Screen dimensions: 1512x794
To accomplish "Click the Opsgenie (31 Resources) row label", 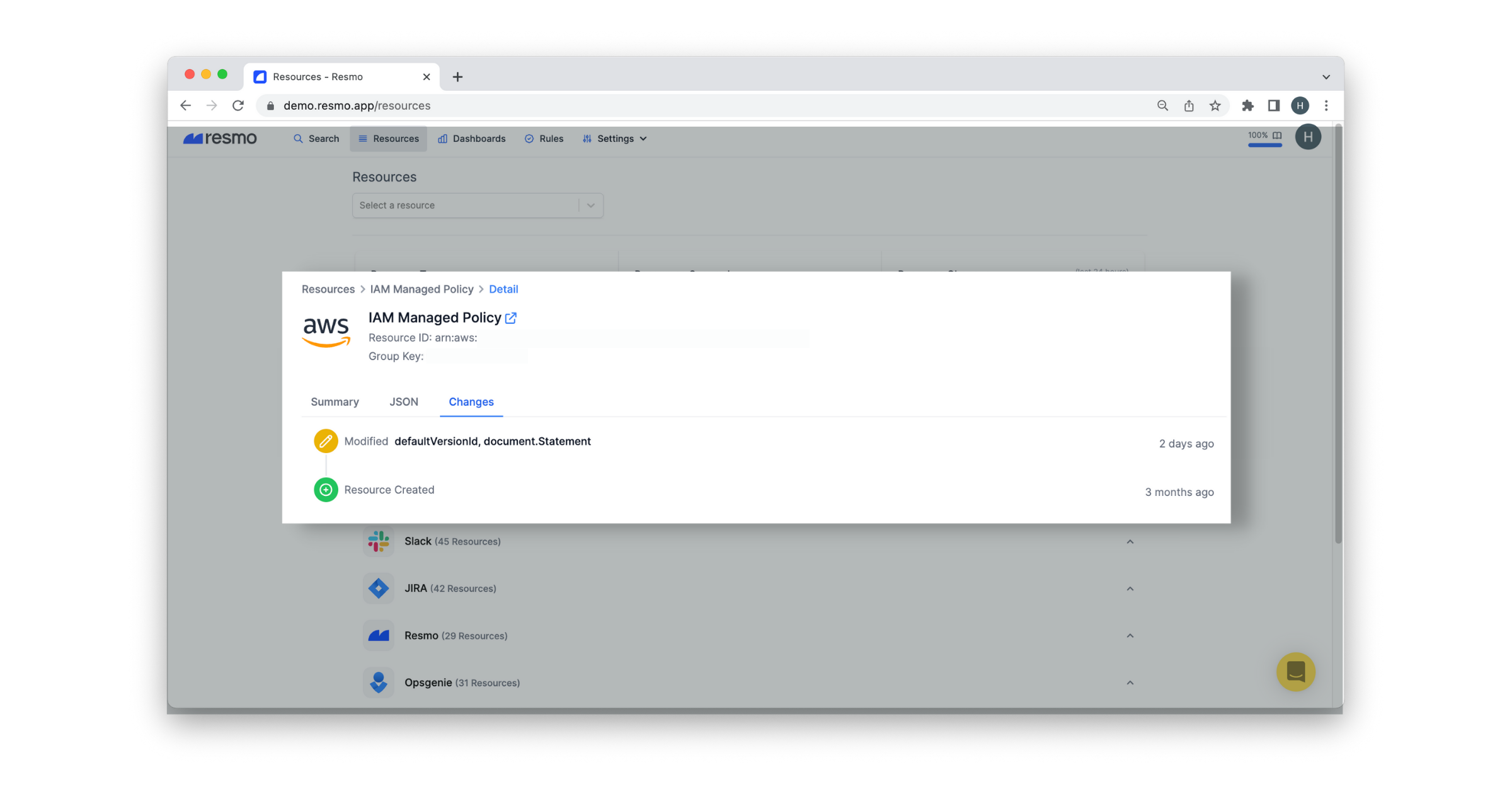I will (x=462, y=682).
